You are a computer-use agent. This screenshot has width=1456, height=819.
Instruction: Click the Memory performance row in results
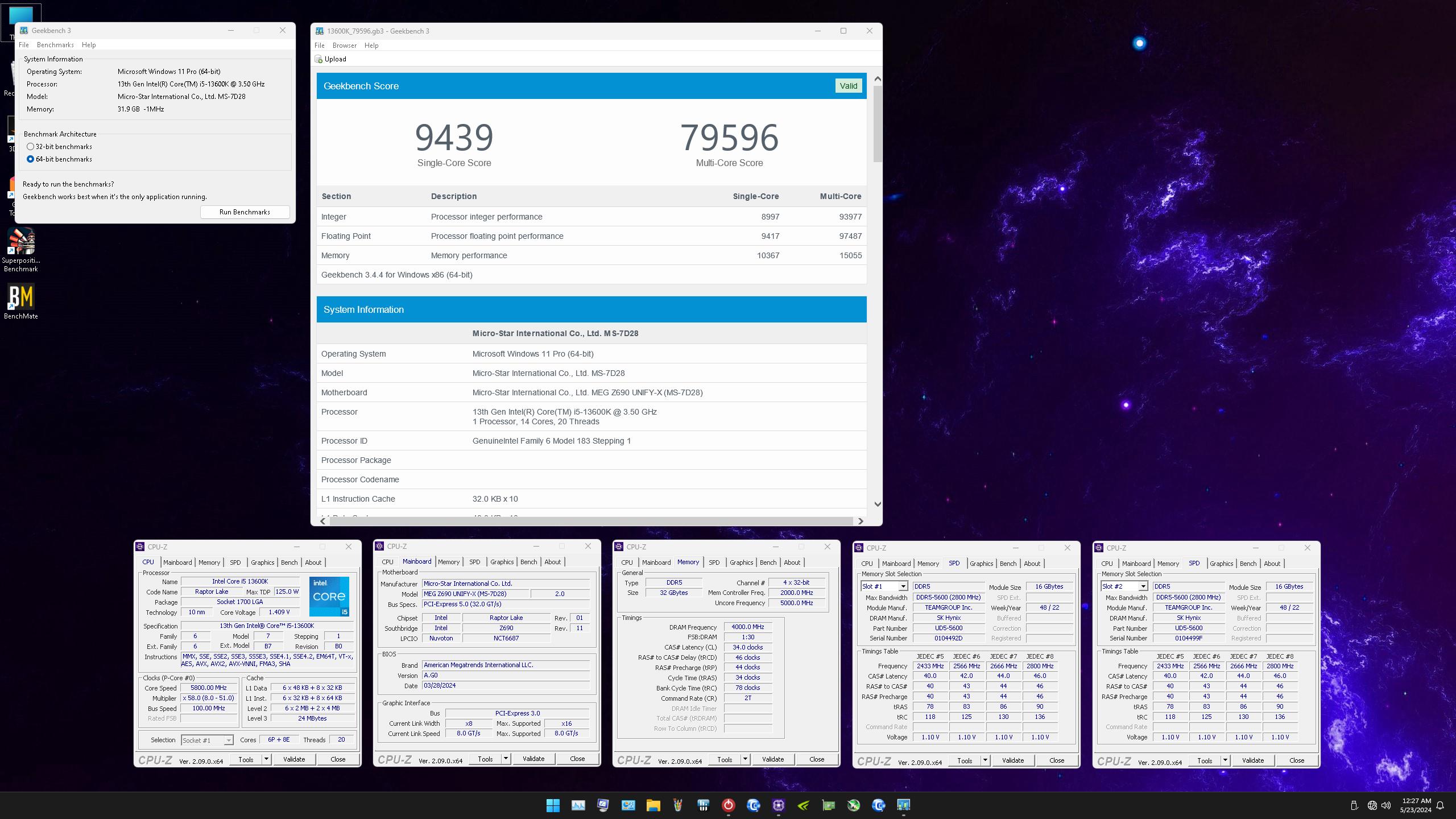tap(591, 255)
